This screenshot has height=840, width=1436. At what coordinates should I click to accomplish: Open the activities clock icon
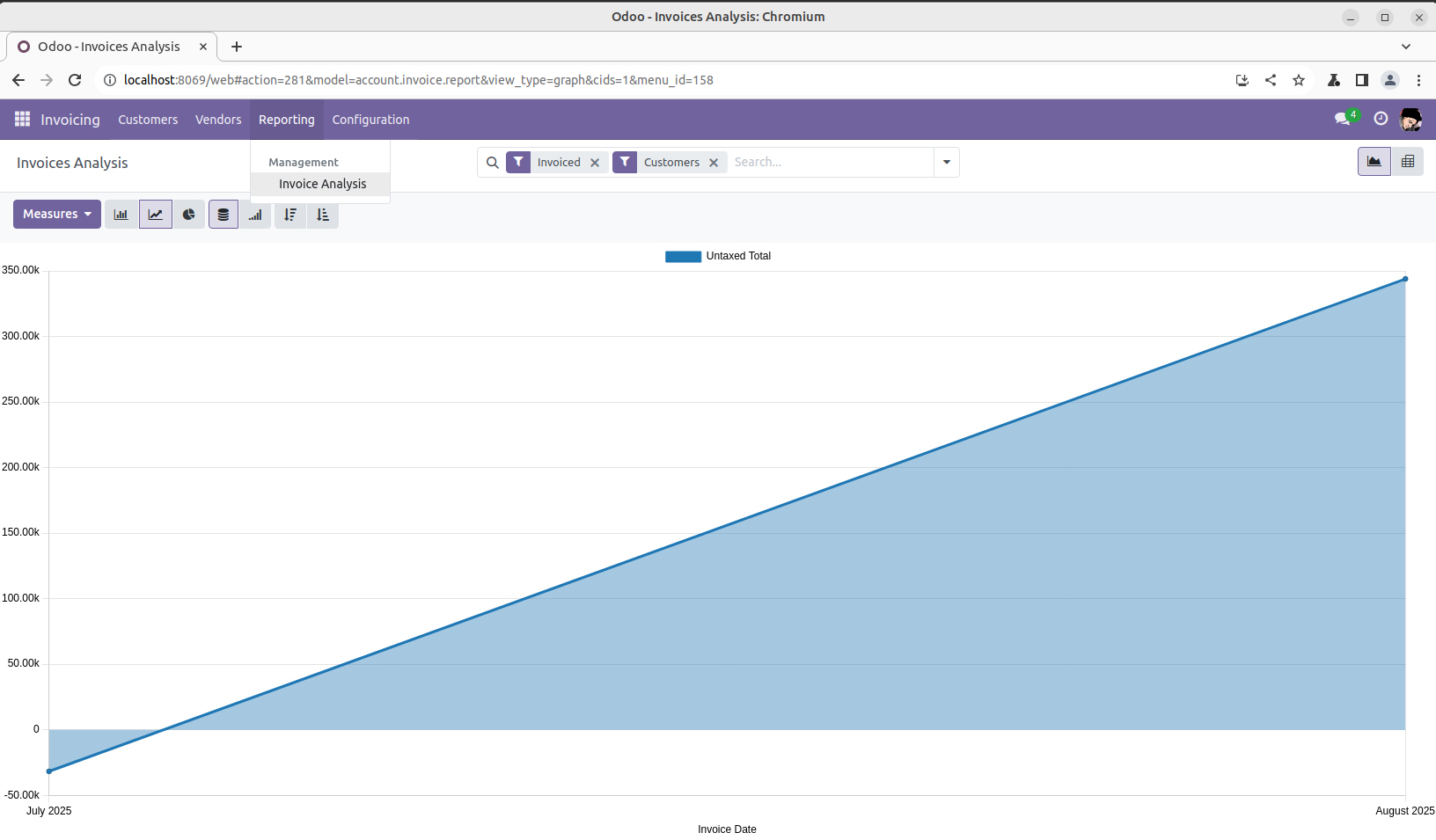pos(1381,120)
